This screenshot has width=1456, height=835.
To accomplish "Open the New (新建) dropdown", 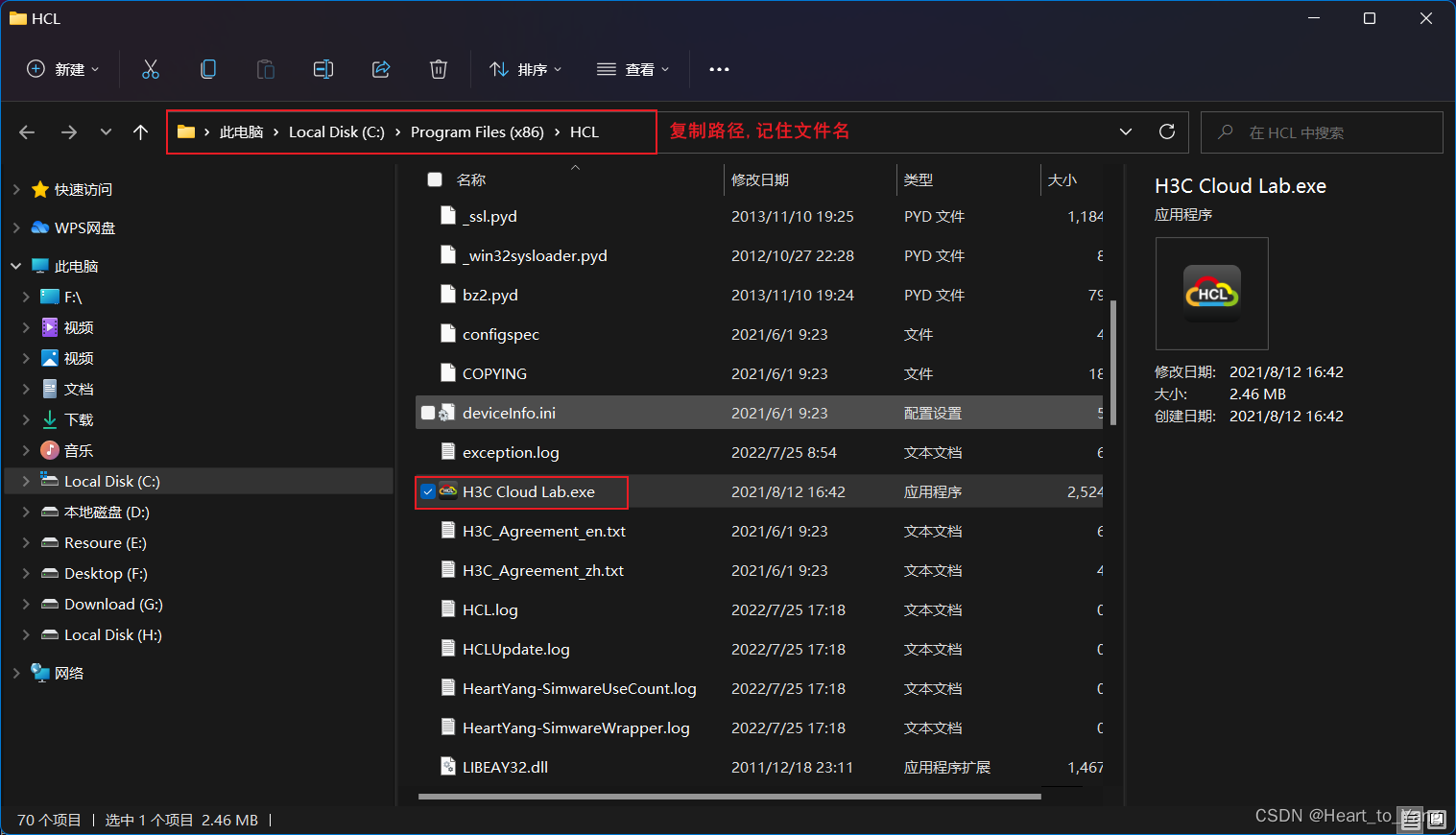I will point(62,69).
